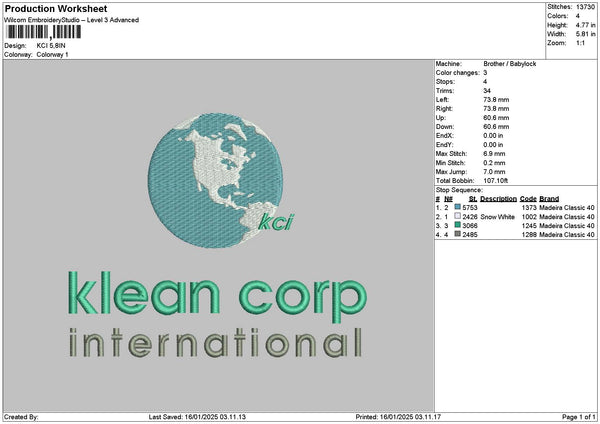Viewport: 600px width, 424px height.
Task: Click the Max Stitch value '6.9 mm'
Action: (x=494, y=153)
